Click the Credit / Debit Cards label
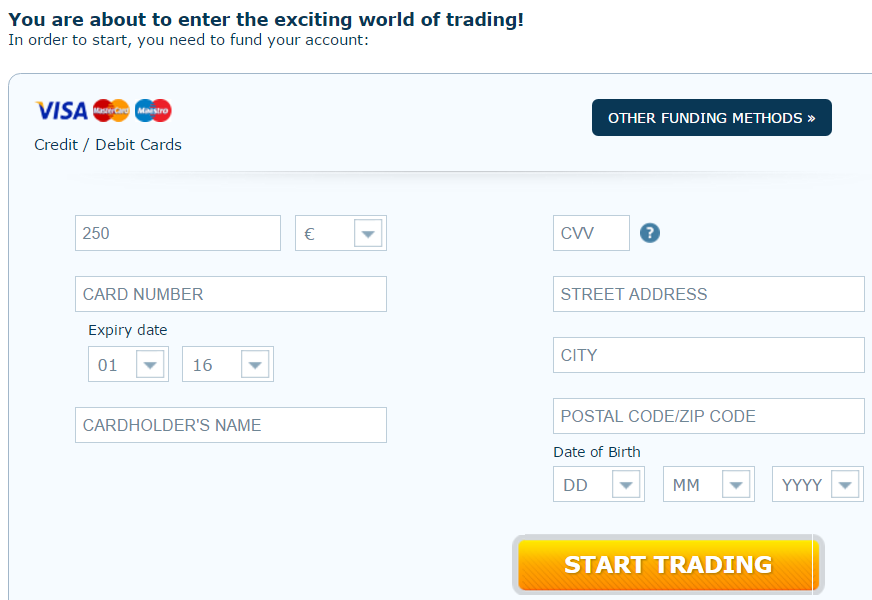872x600 pixels. 108,145
